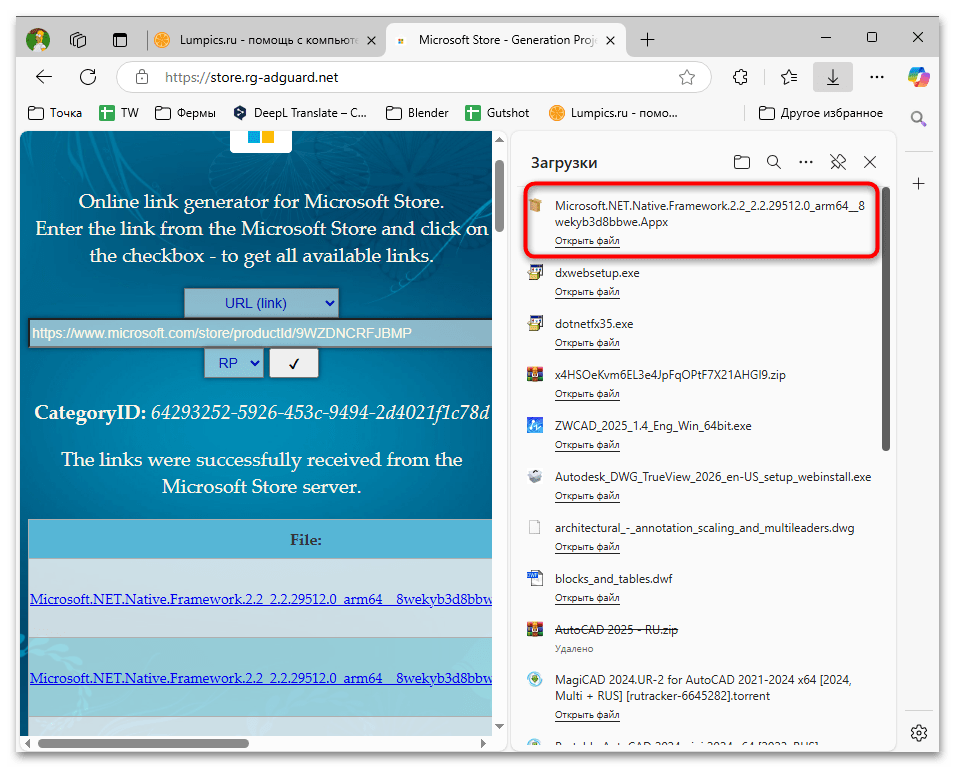Click page scroll down arrow

499,726
